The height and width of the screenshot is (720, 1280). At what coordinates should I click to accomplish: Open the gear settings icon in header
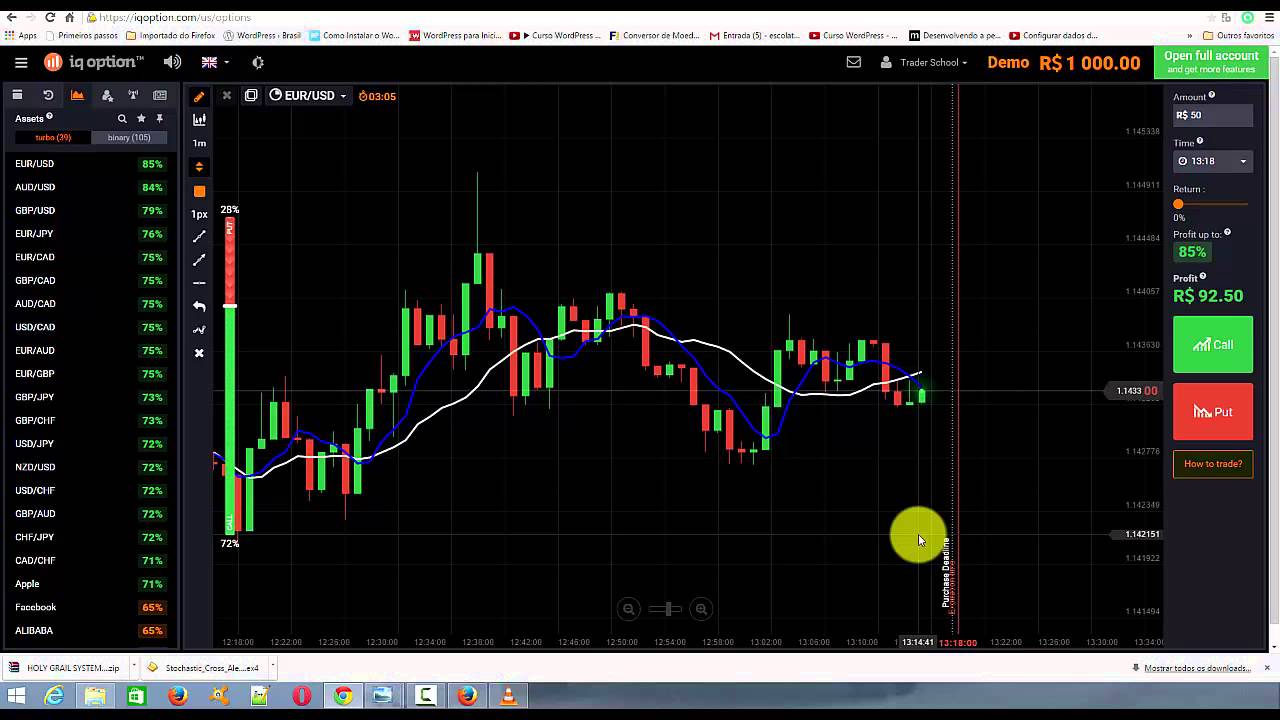coord(258,62)
